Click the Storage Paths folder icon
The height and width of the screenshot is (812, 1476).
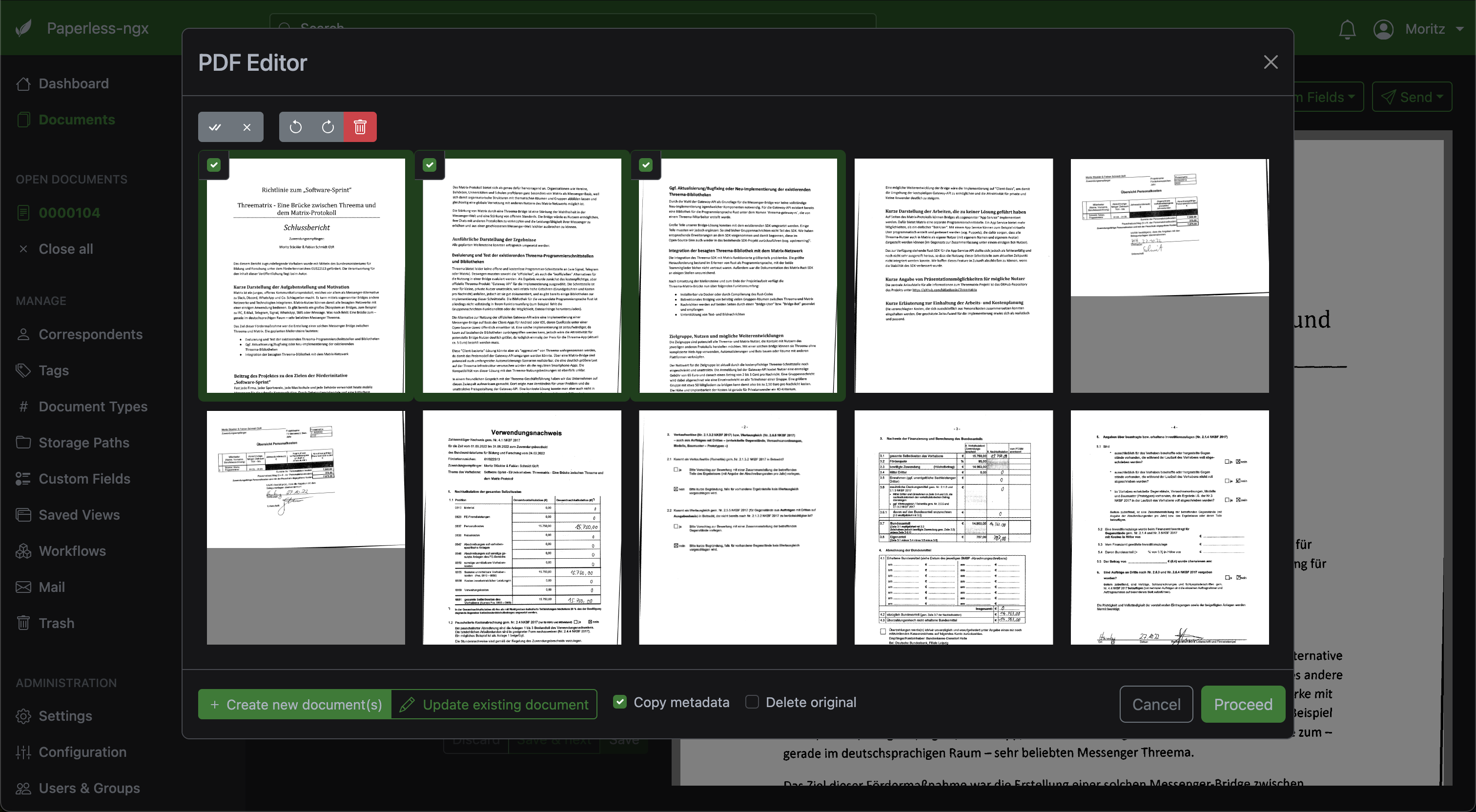tap(23, 443)
